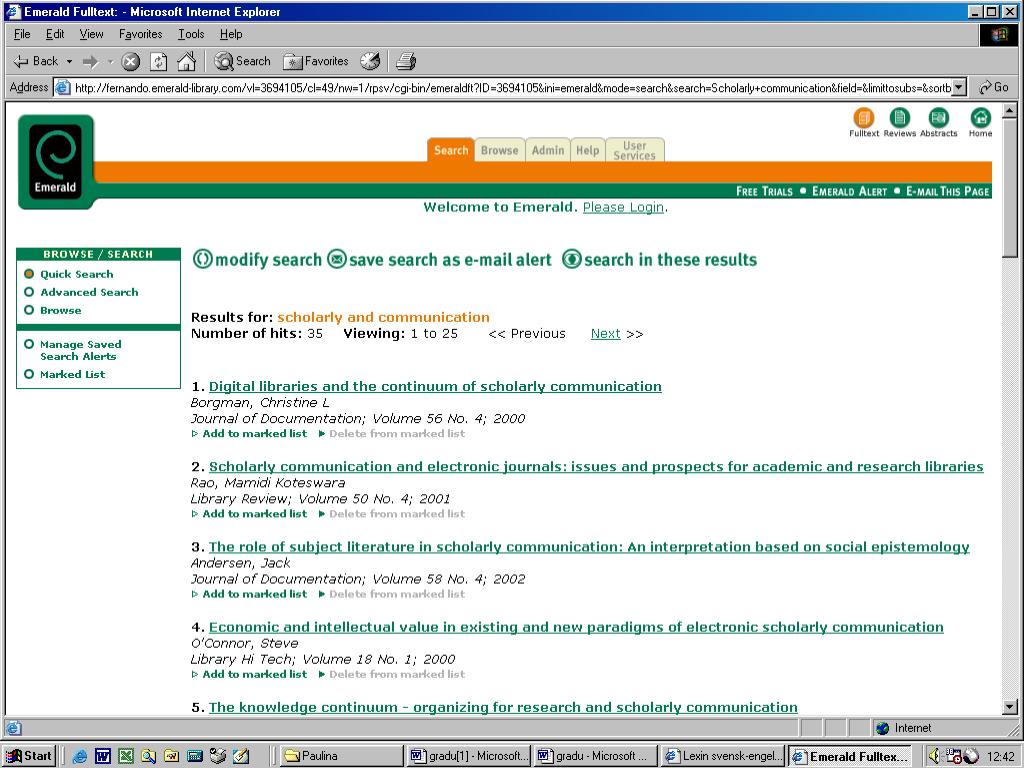Open Economic and intellectual value article link
Viewport: 1024px width, 768px height.
click(576, 628)
